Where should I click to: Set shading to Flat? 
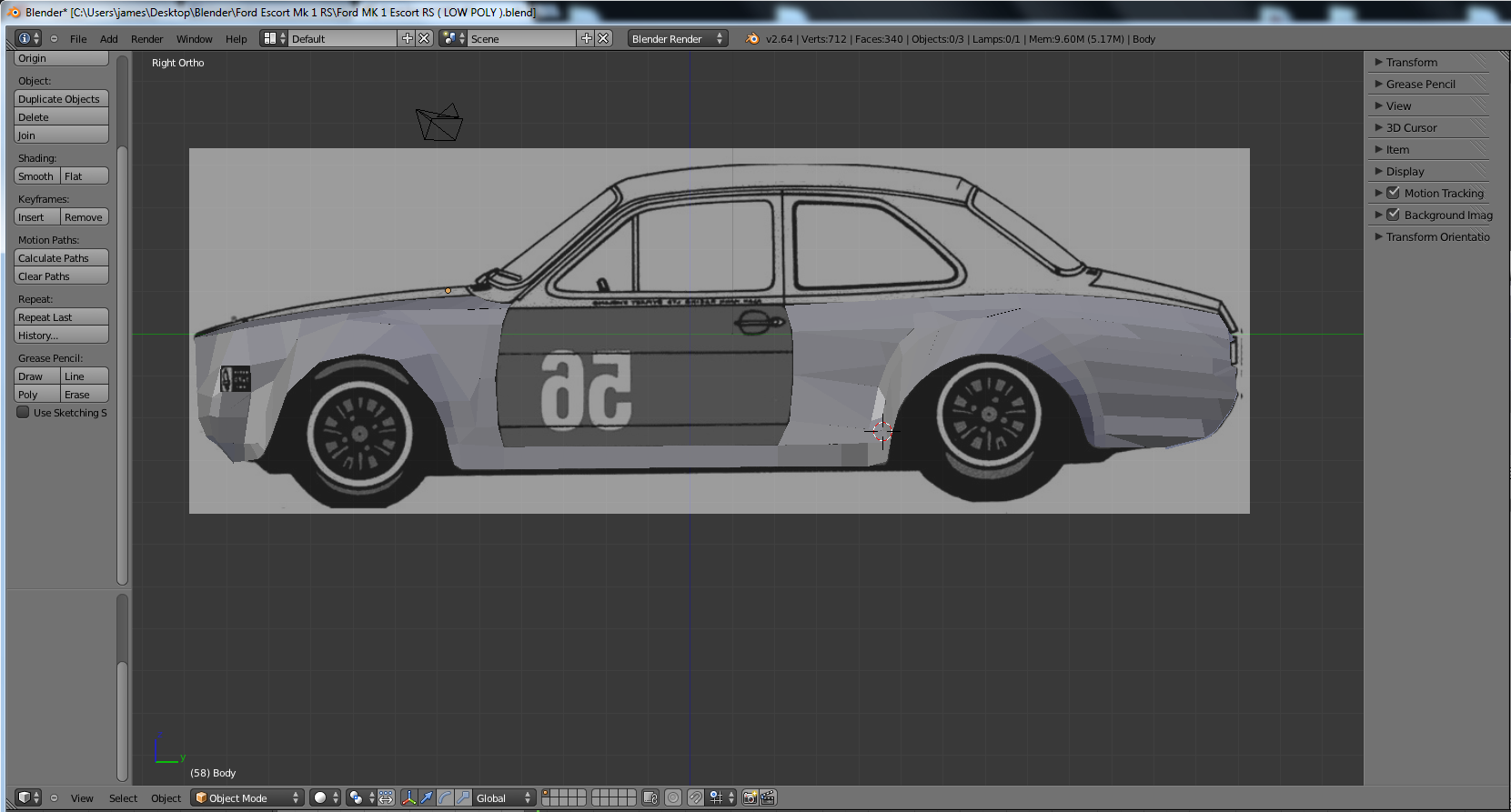coord(85,175)
